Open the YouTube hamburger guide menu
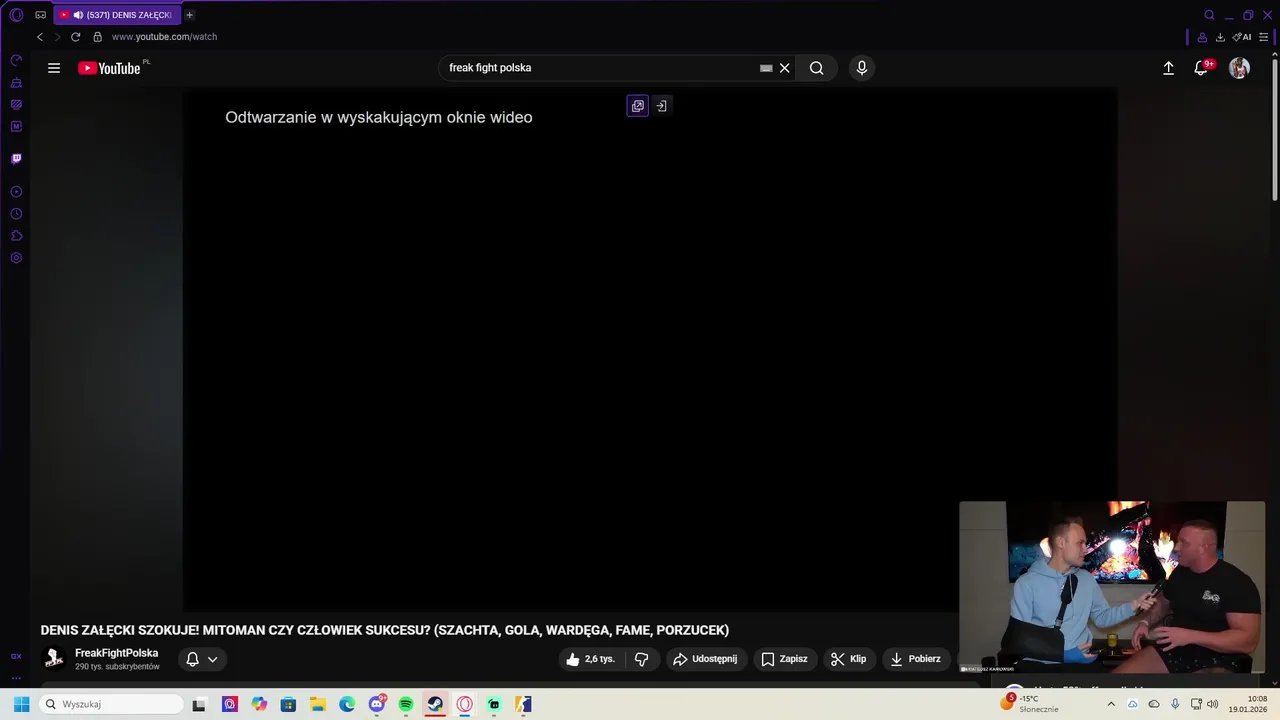This screenshot has width=1280, height=720. [54, 68]
